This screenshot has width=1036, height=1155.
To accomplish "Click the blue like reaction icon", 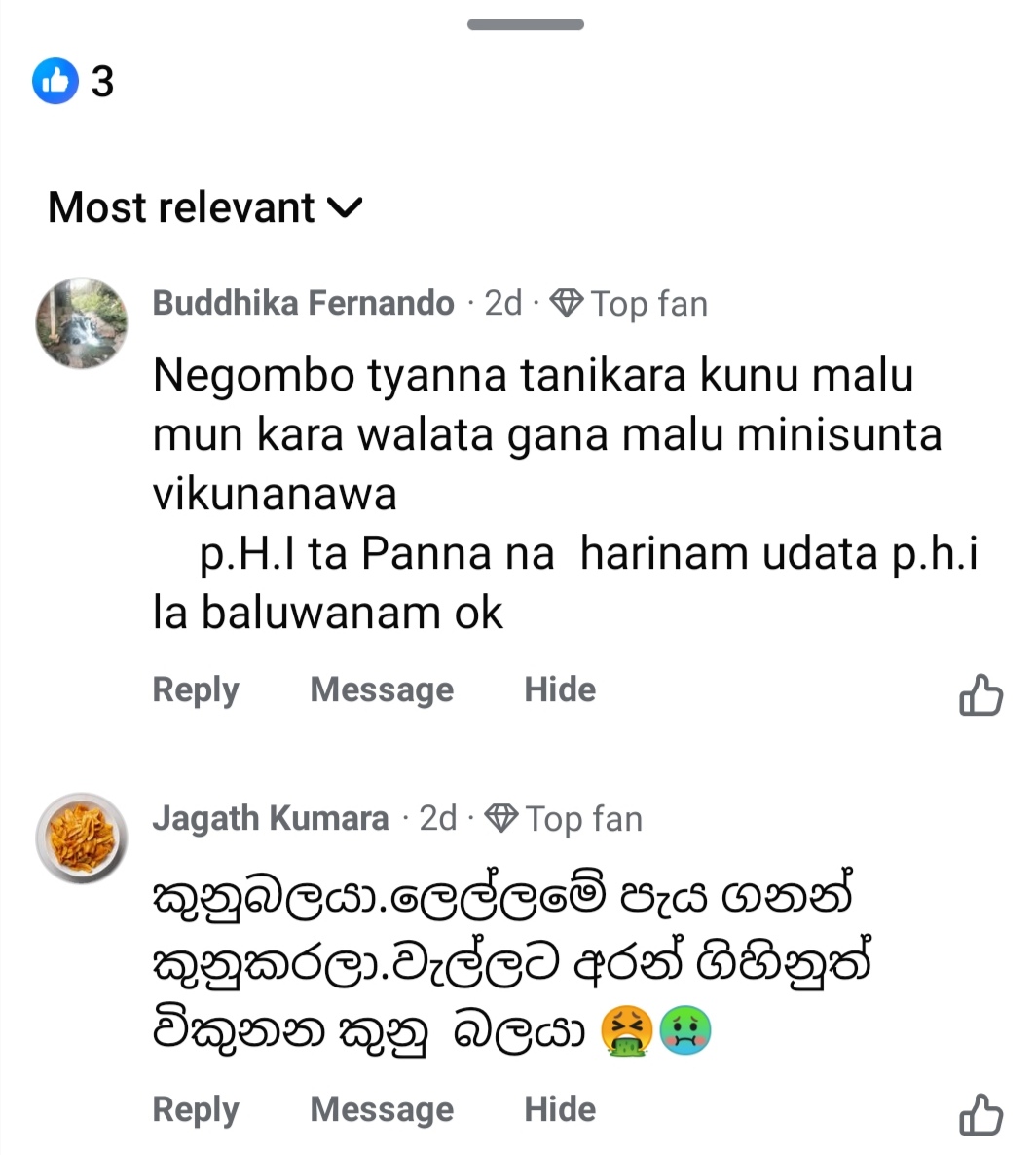I will tap(55, 81).
